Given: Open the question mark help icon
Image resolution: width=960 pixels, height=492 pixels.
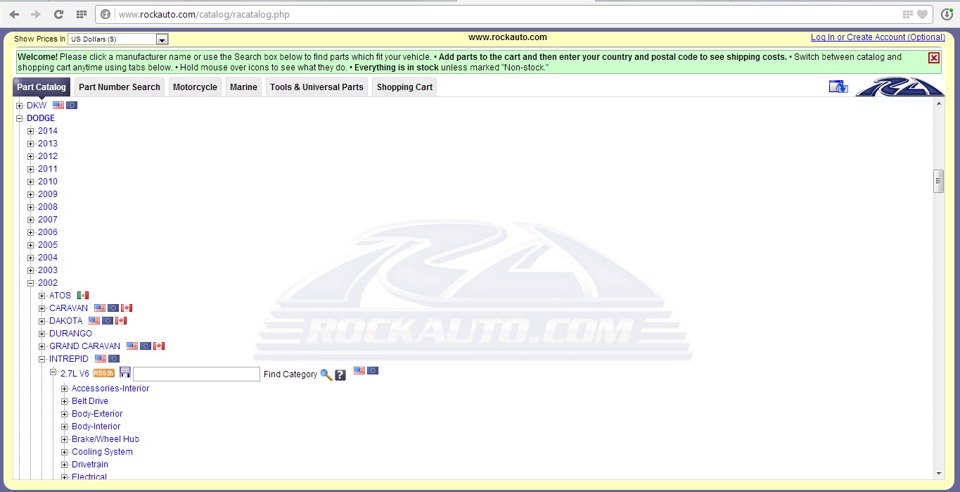Looking at the screenshot, I should 340,375.
